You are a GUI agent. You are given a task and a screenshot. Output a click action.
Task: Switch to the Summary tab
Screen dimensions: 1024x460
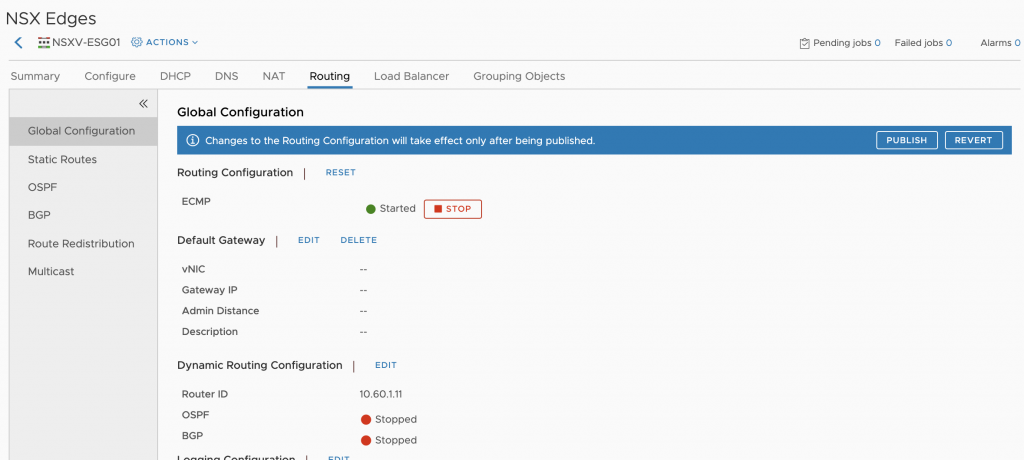click(35, 76)
